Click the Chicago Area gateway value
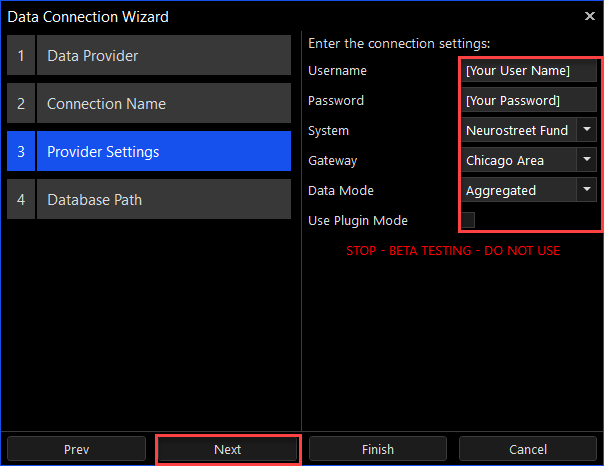 pyautogui.click(x=518, y=160)
